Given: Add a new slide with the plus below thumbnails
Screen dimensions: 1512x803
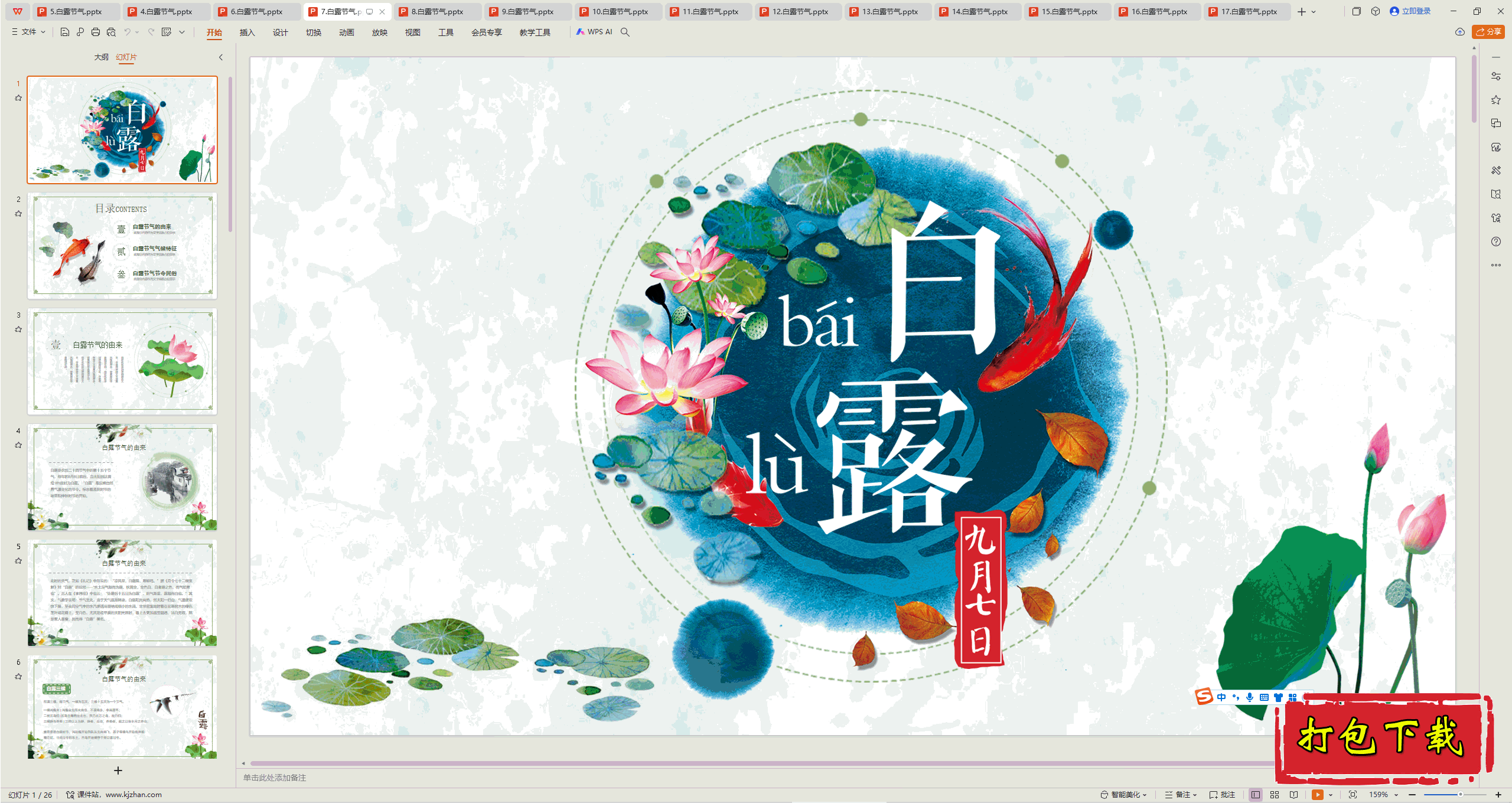Looking at the screenshot, I should coord(118,771).
